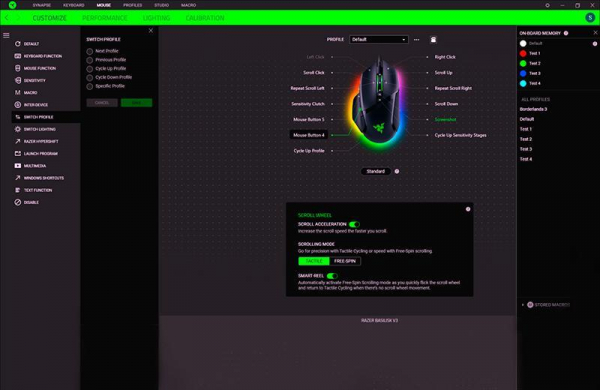Select the Default function icon
Viewport: 600px width, 390px height.
[18, 44]
